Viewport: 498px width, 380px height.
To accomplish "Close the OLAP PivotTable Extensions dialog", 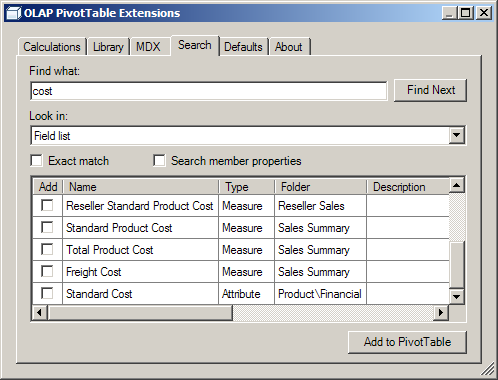I will tap(484, 13).
